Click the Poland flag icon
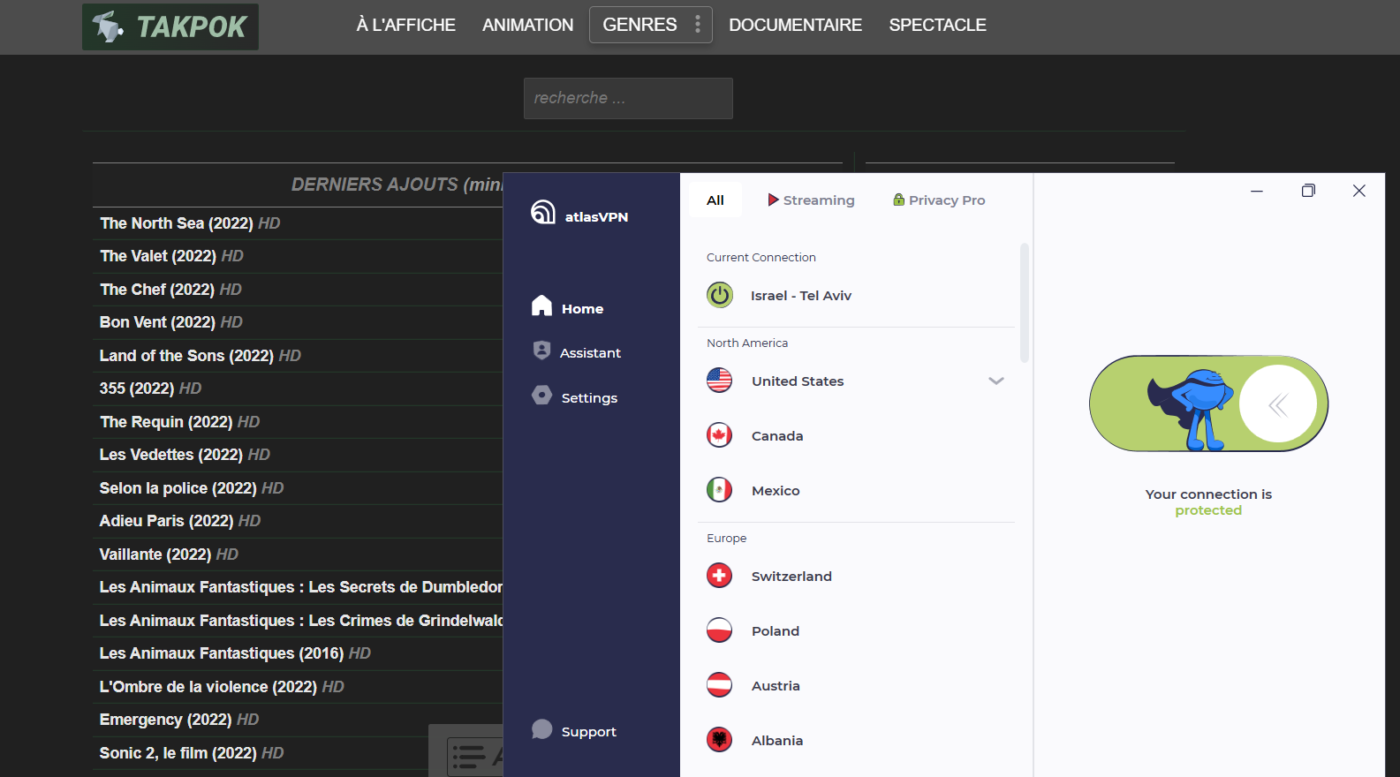1400x777 pixels. [x=719, y=631]
